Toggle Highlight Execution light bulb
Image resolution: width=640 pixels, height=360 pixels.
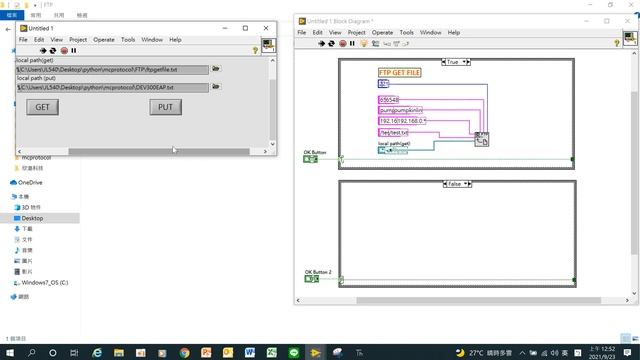(364, 43)
